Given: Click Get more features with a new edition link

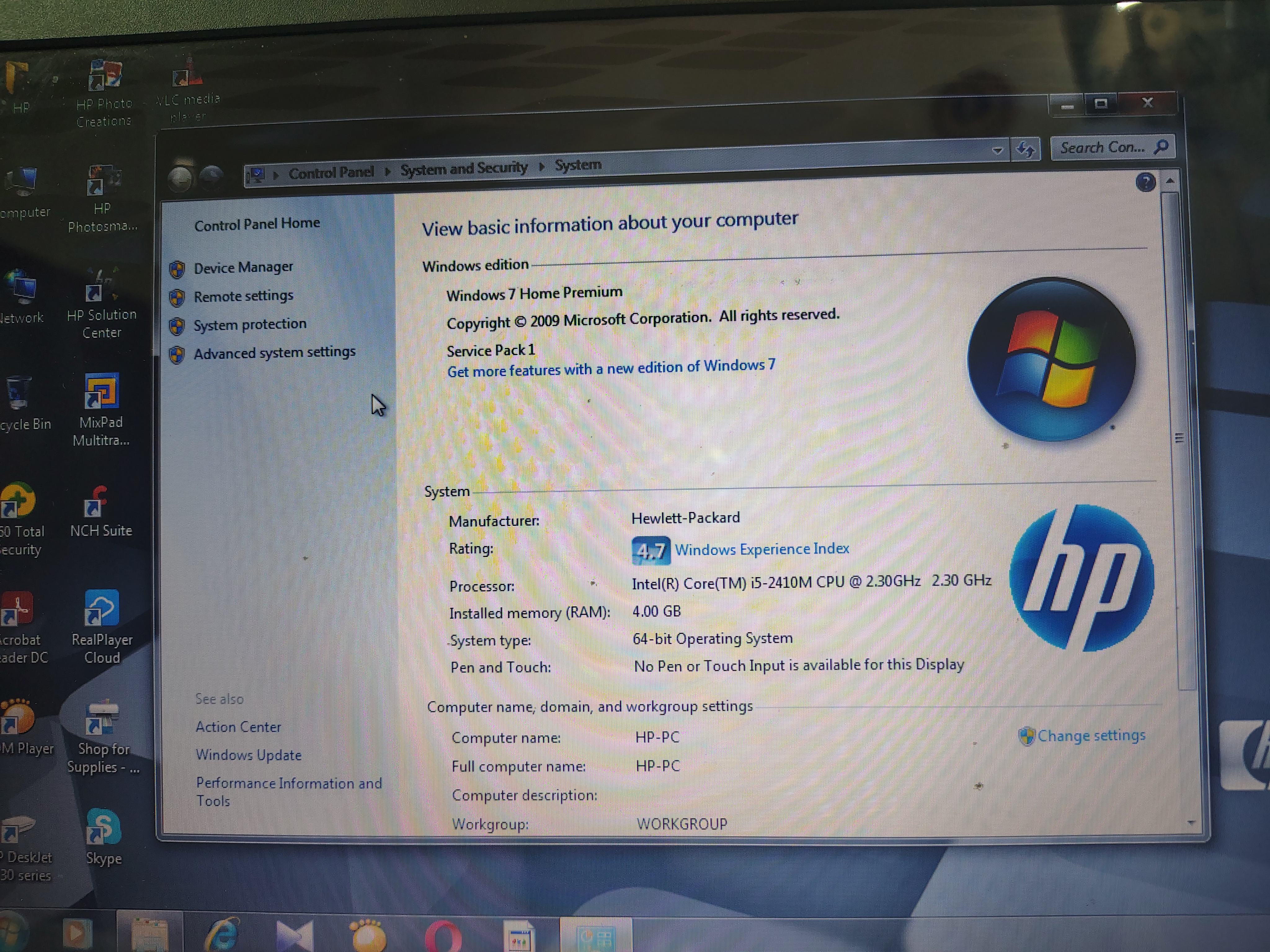Looking at the screenshot, I should [x=611, y=368].
